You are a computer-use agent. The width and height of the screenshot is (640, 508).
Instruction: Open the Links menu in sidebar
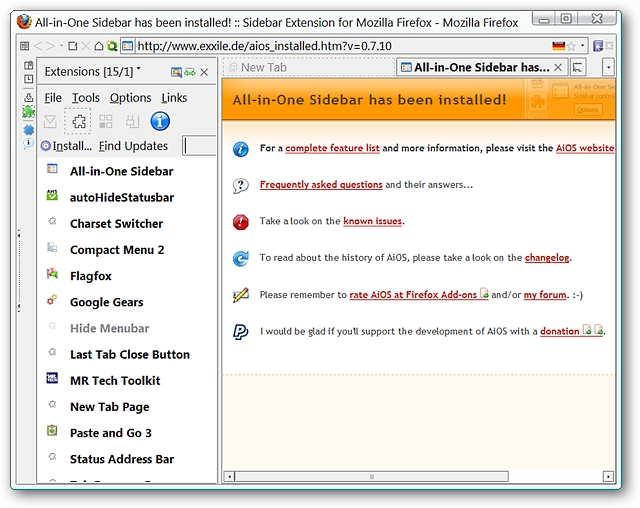point(174,98)
